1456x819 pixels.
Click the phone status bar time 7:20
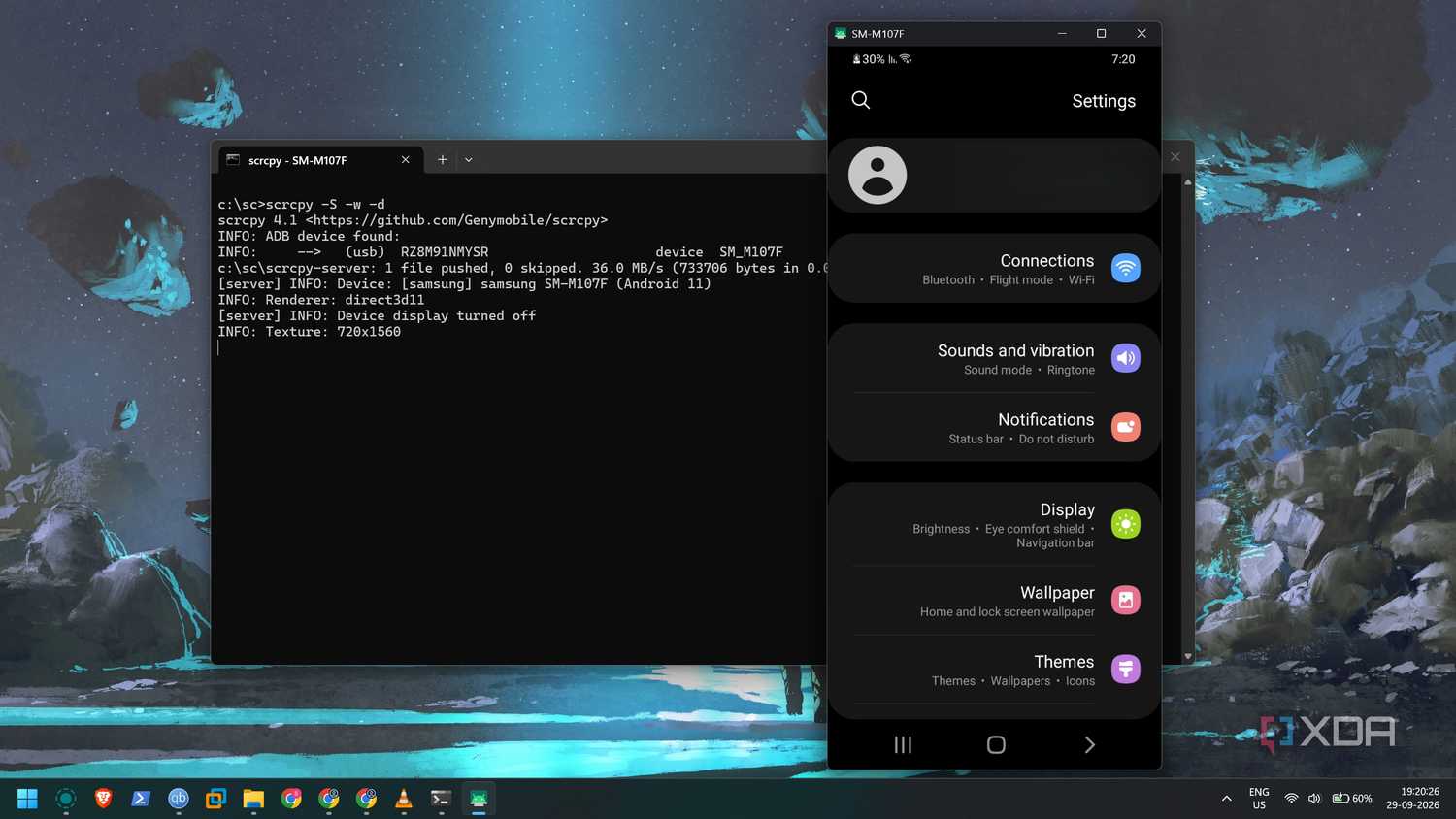(x=1123, y=59)
